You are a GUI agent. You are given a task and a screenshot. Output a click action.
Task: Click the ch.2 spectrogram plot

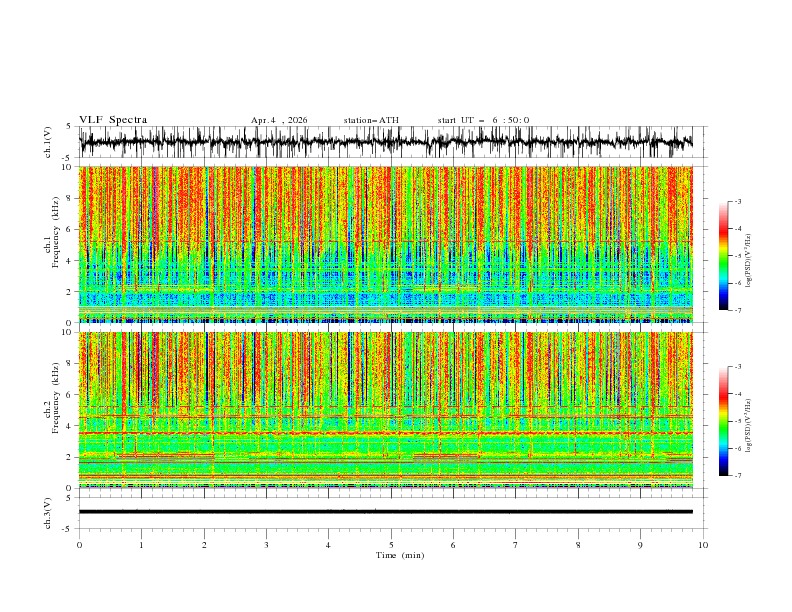tap(385, 410)
